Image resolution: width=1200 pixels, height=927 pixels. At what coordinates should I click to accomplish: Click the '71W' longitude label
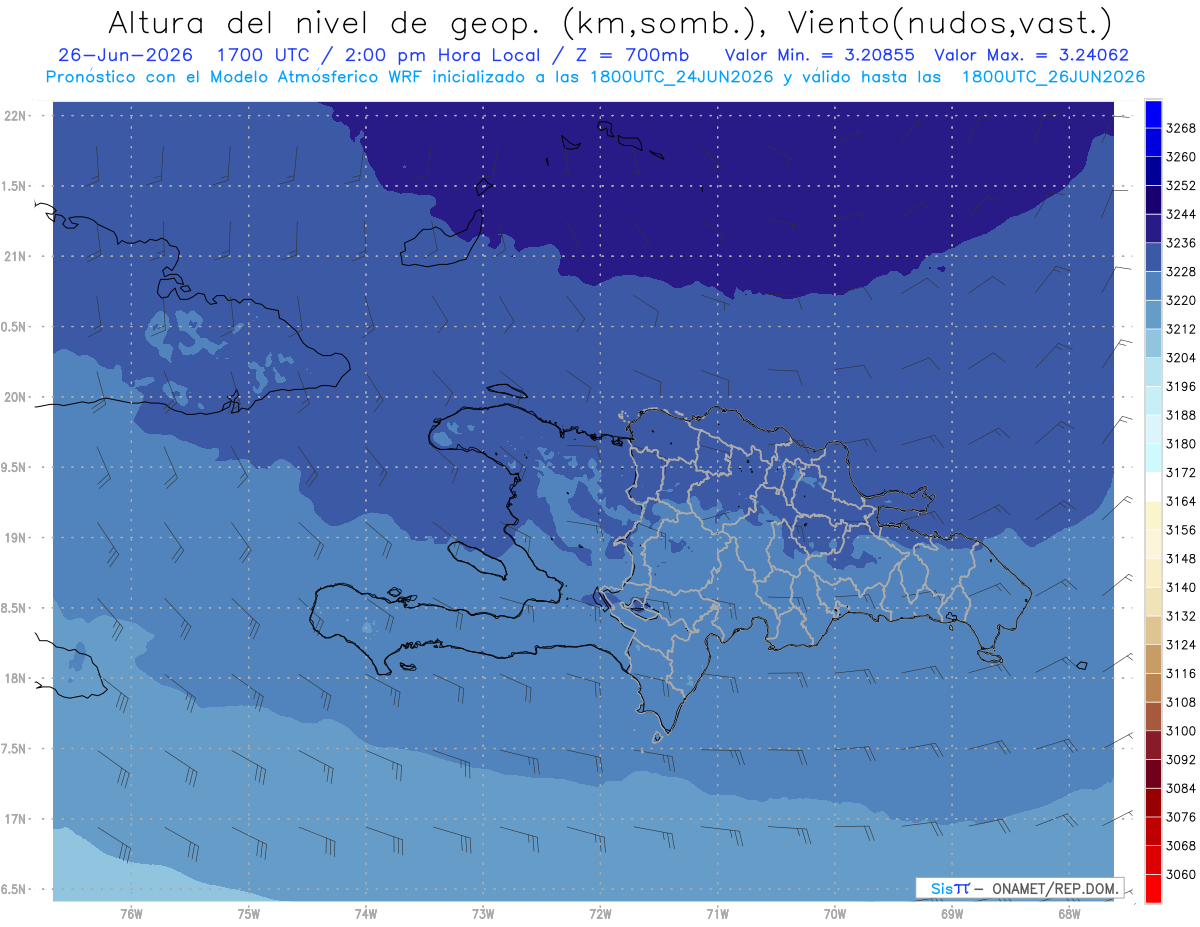click(x=718, y=914)
